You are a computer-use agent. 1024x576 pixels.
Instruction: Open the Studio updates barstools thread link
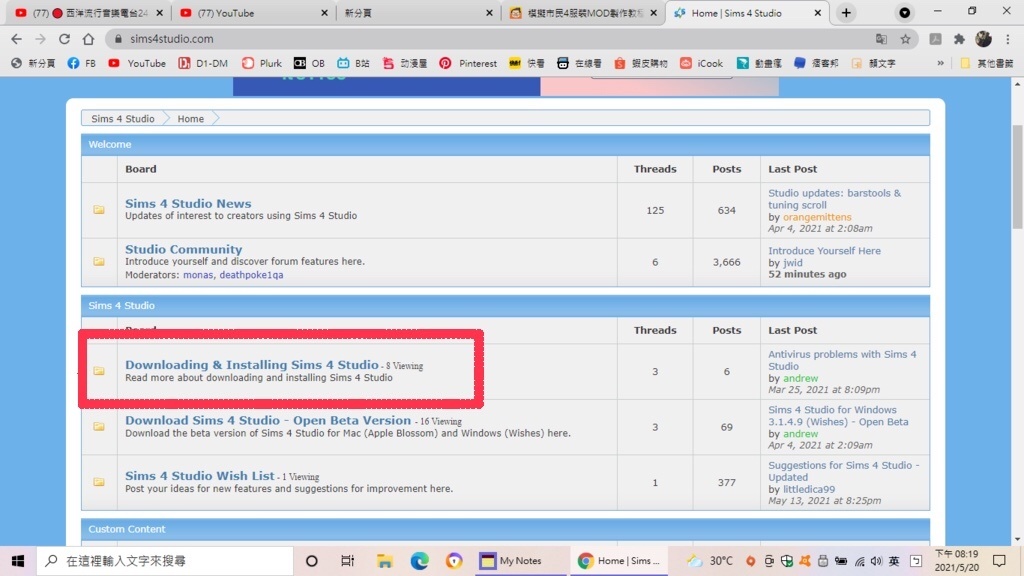(834, 199)
